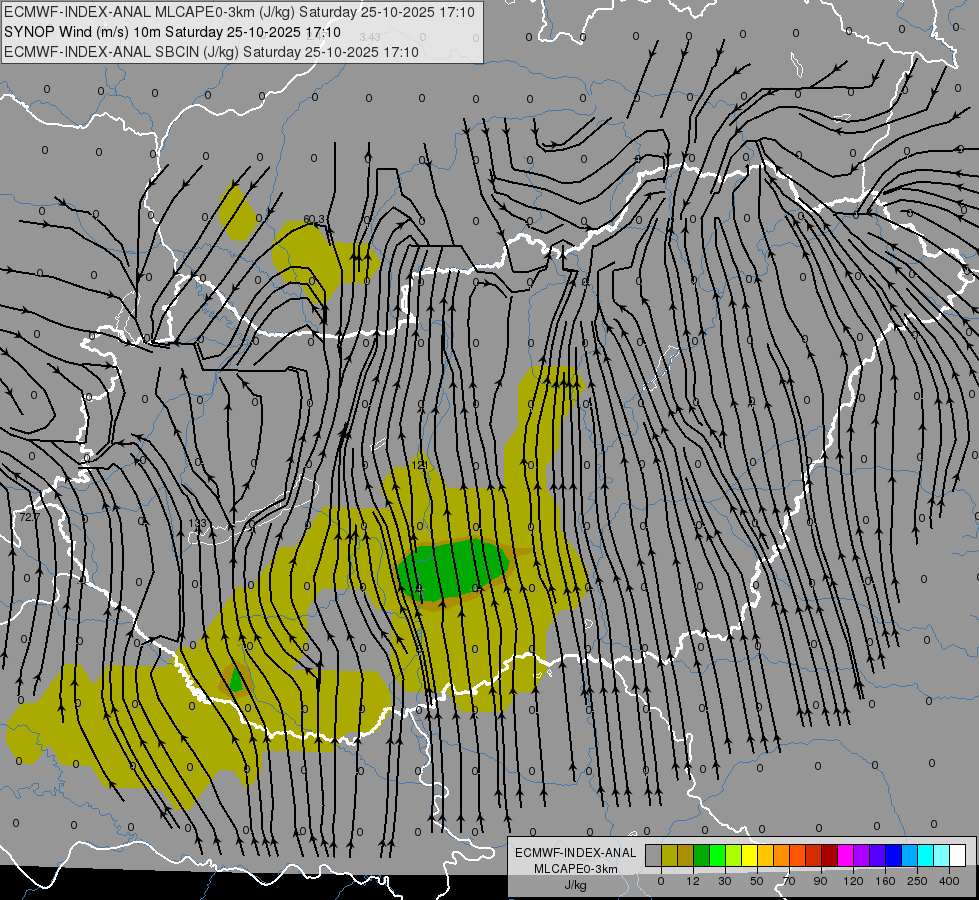Click the legend tick label 400

[x=949, y=881]
